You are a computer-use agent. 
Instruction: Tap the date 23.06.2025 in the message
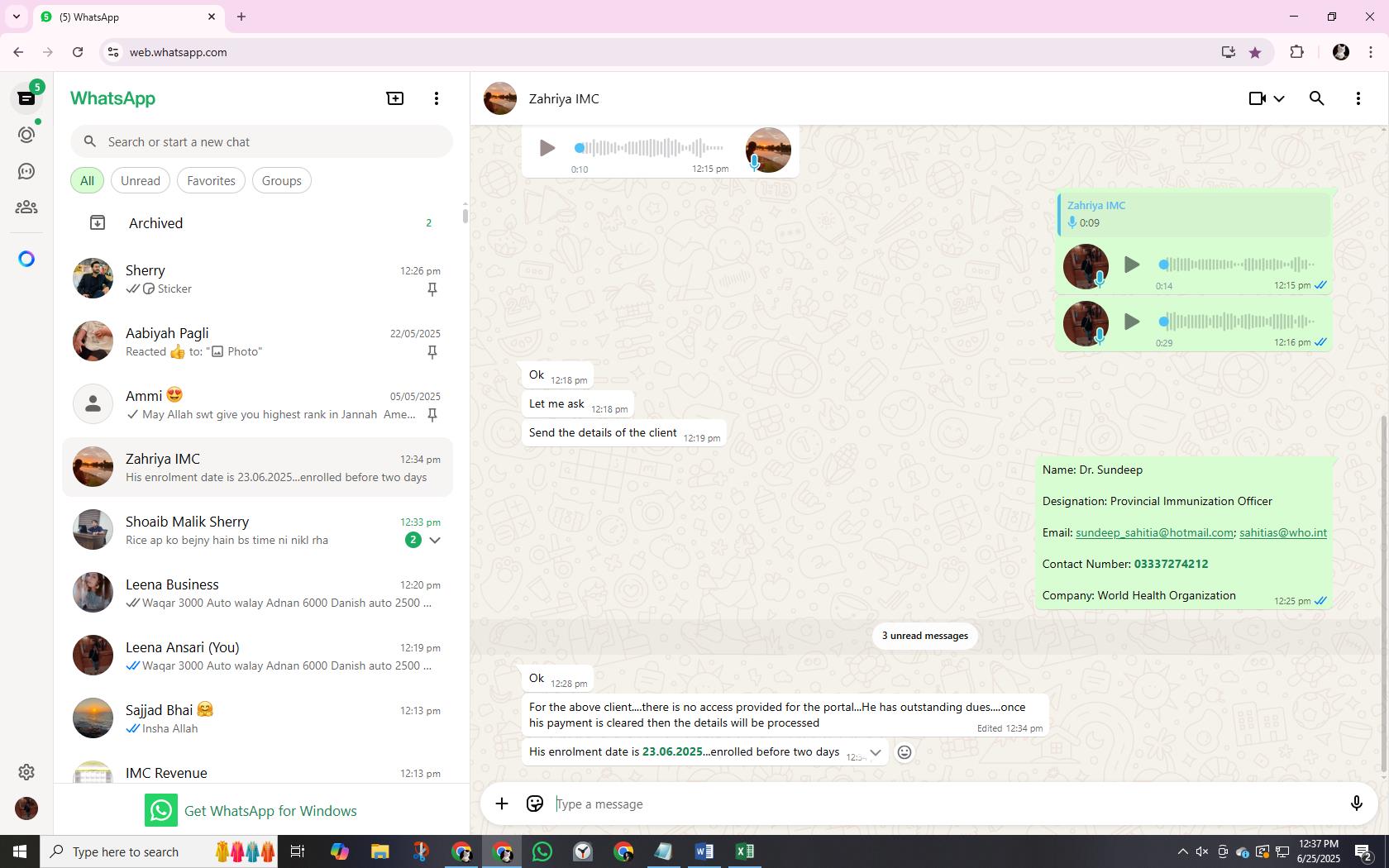(672, 751)
